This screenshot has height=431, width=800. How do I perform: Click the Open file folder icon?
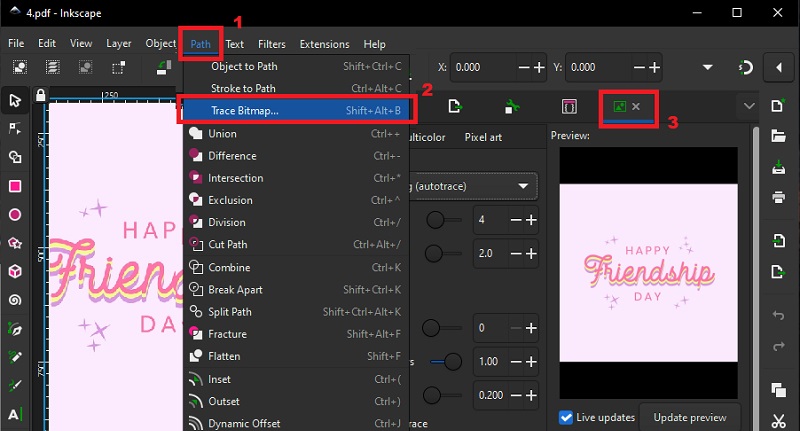778,136
